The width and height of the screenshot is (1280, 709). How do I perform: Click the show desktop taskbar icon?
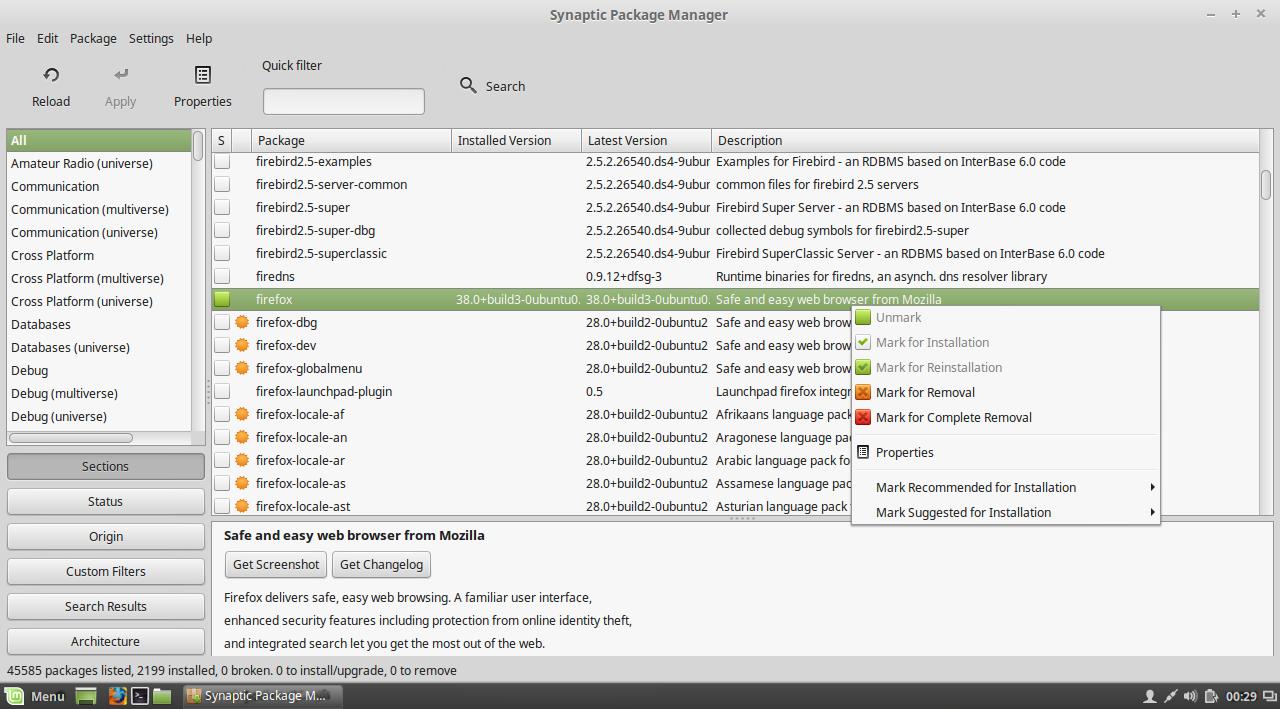(86, 696)
